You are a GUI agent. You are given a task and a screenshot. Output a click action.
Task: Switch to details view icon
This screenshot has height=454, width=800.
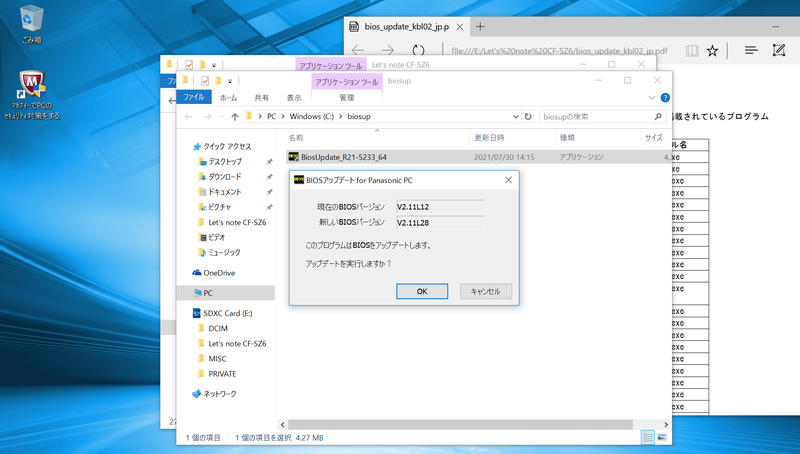click(648, 437)
